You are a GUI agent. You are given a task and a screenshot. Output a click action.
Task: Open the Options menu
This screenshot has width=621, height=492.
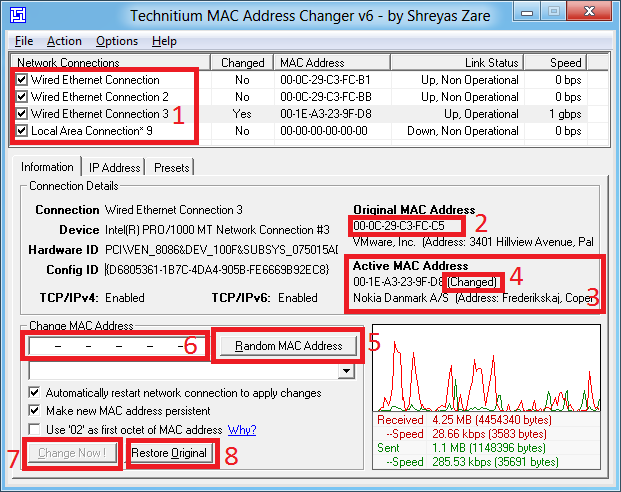117,41
